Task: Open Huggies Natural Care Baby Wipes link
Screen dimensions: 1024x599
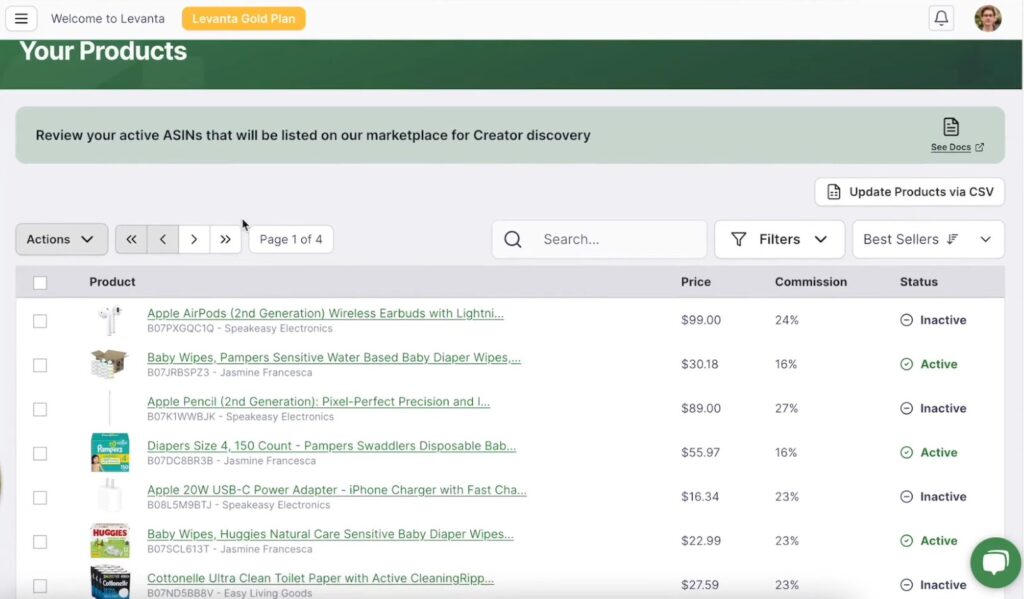Action: pyautogui.click(x=330, y=534)
